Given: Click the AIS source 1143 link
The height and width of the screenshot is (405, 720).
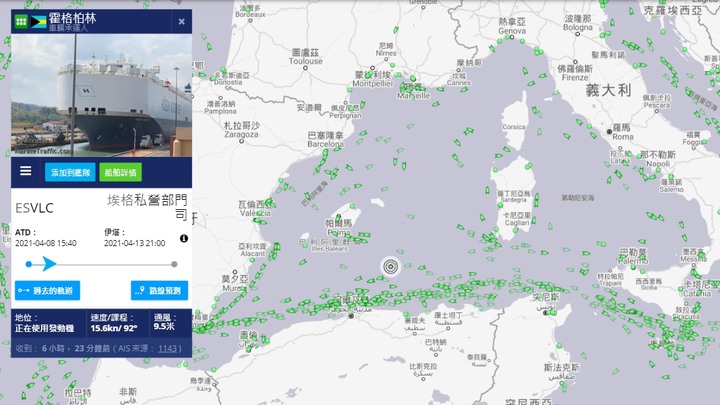Looking at the screenshot, I should pos(167,349).
